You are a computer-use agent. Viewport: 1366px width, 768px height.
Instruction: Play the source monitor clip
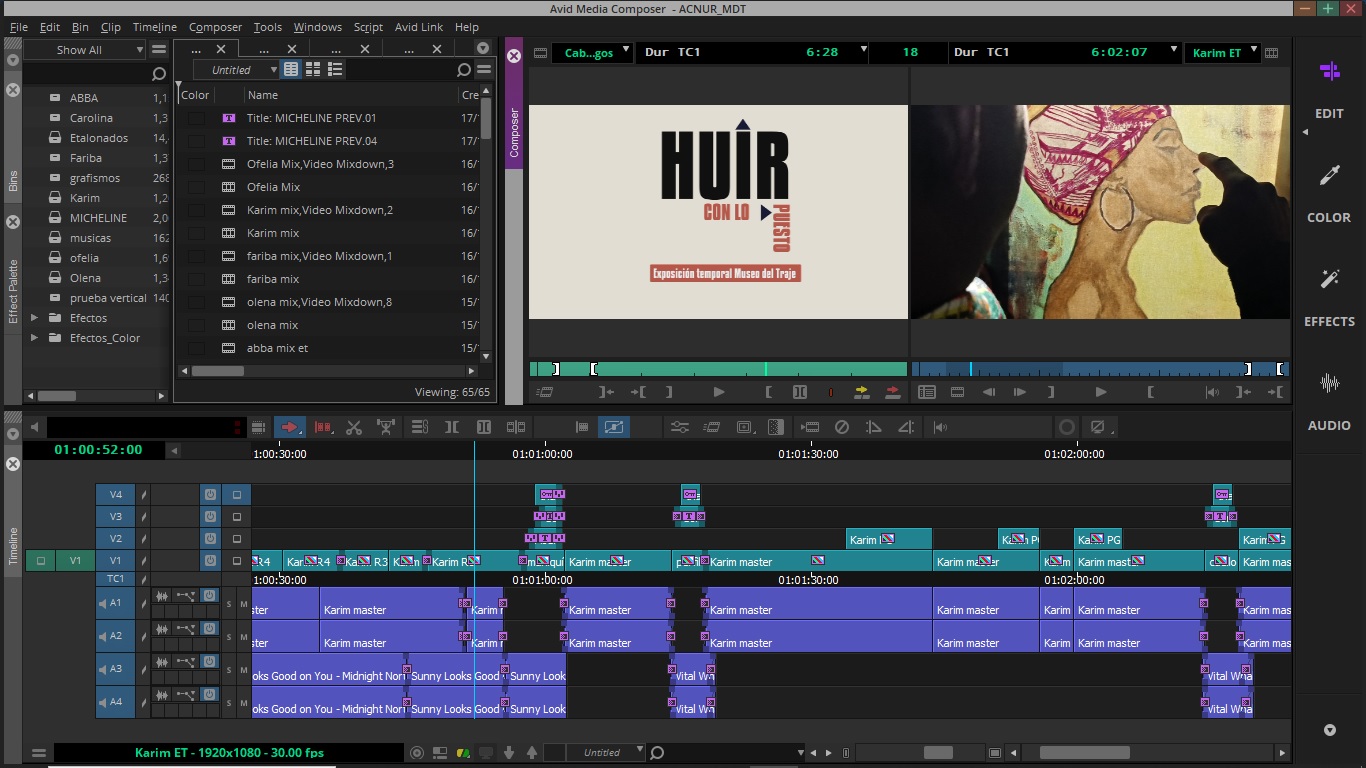point(718,392)
